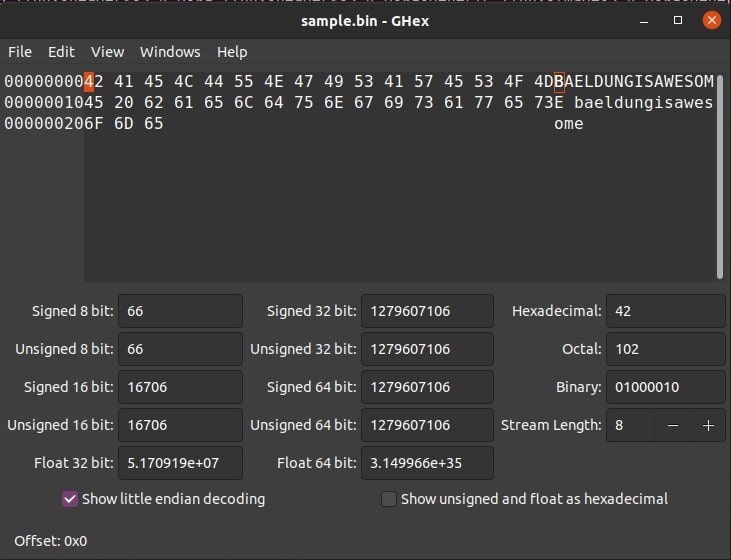Enable Show unsigned and float as hexadecimal

(x=389, y=498)
